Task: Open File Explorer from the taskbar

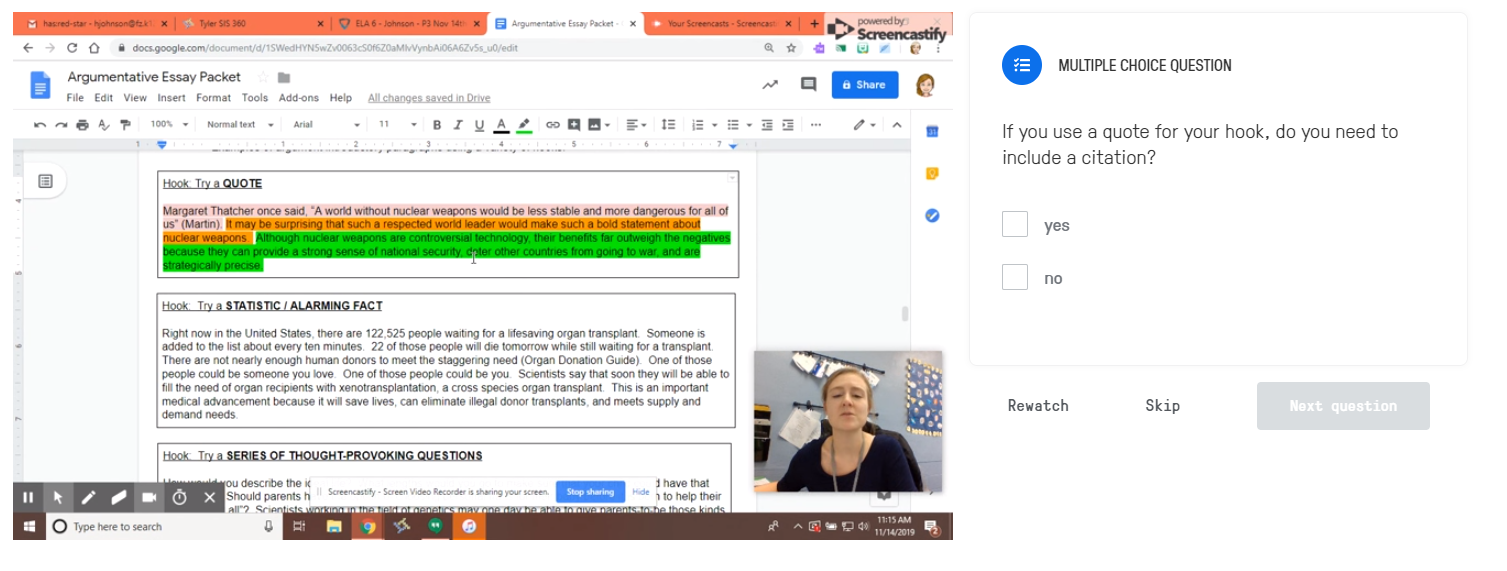Action: [x=334, y=526]
